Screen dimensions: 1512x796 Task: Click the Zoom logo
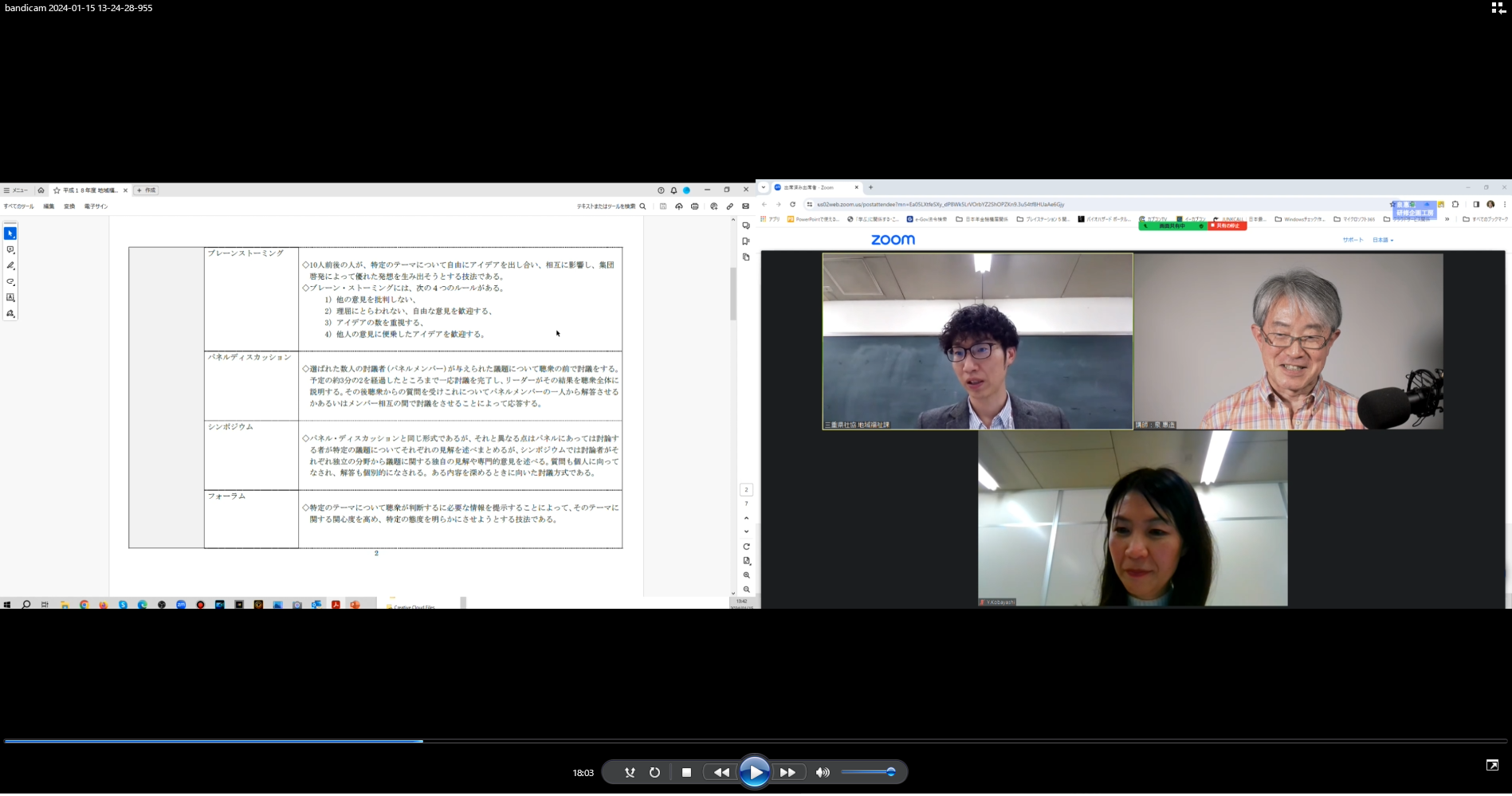coord(893,240)
